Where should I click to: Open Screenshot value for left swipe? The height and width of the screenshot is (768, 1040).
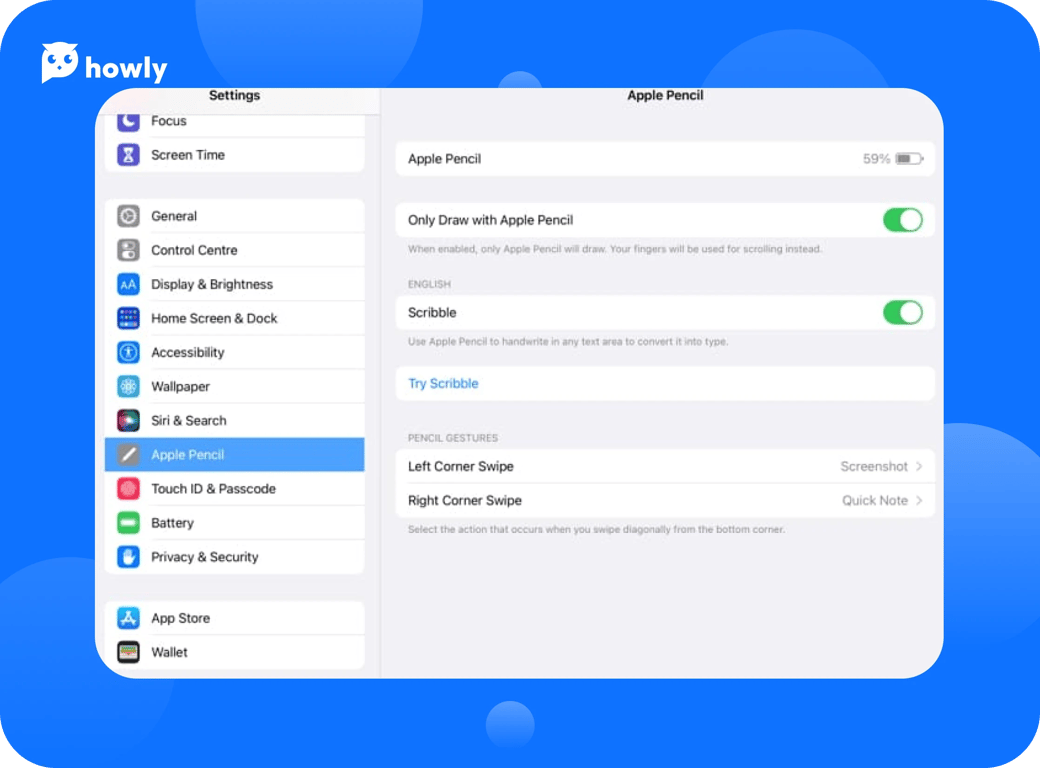(873, 467)
